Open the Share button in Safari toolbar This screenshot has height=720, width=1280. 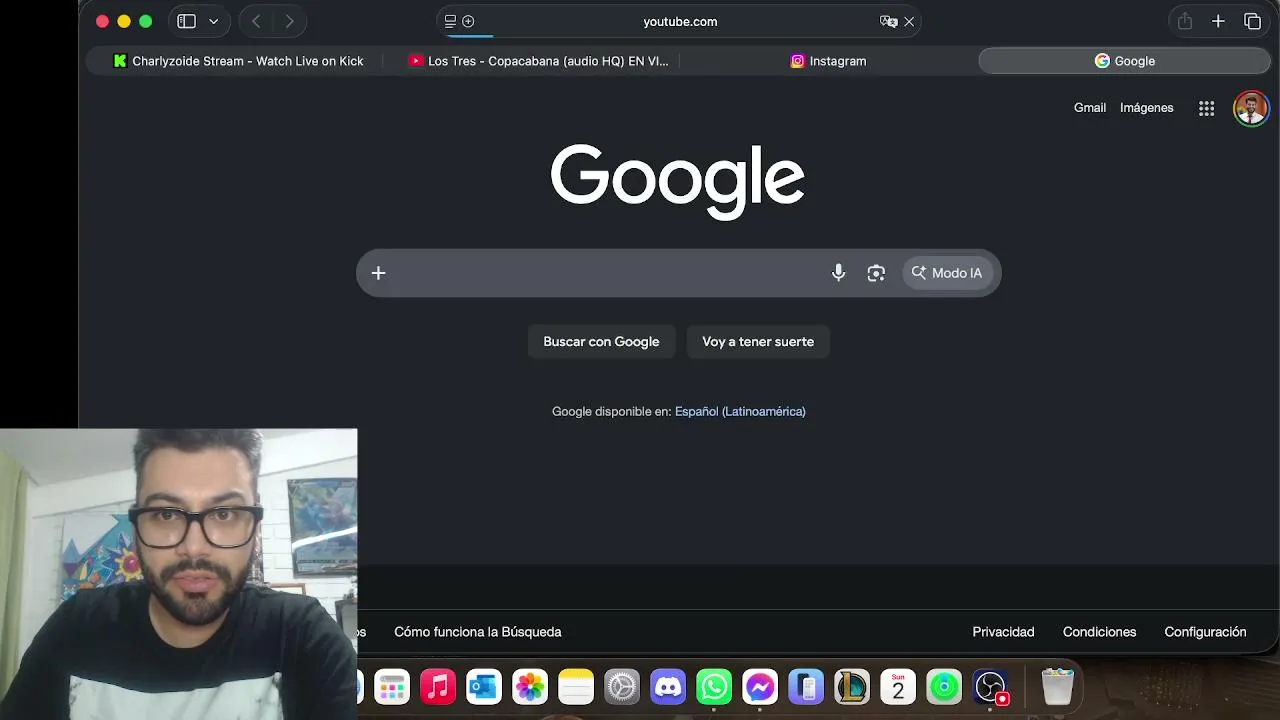point(1185,21)
